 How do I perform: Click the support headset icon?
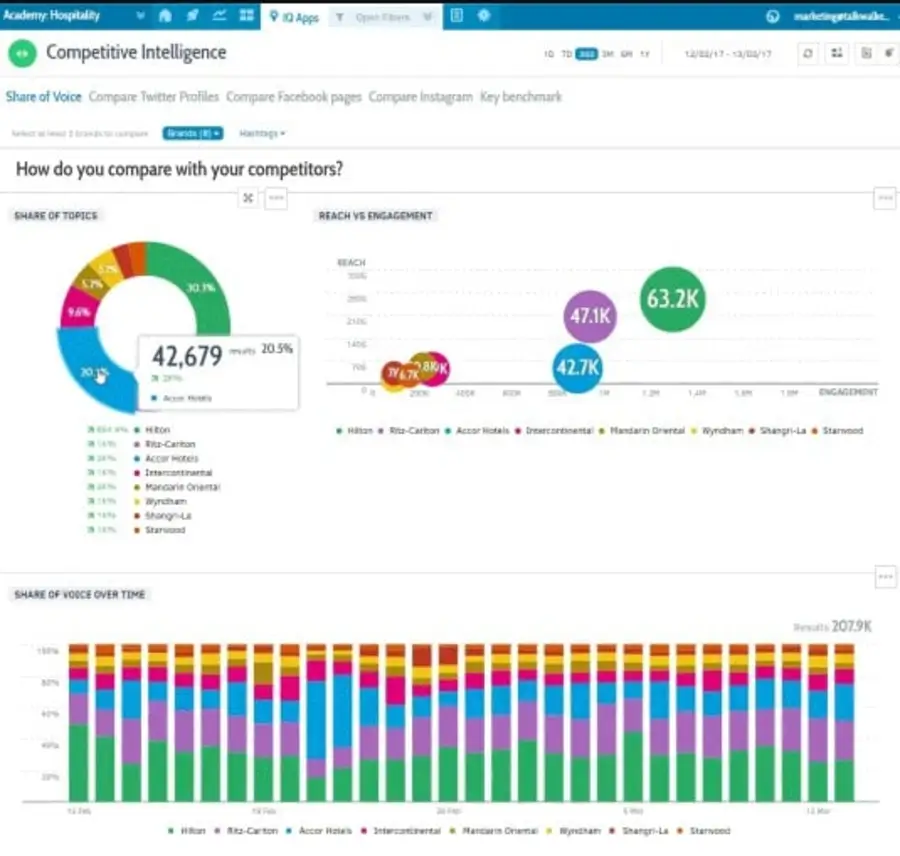(x=772, y=17)
